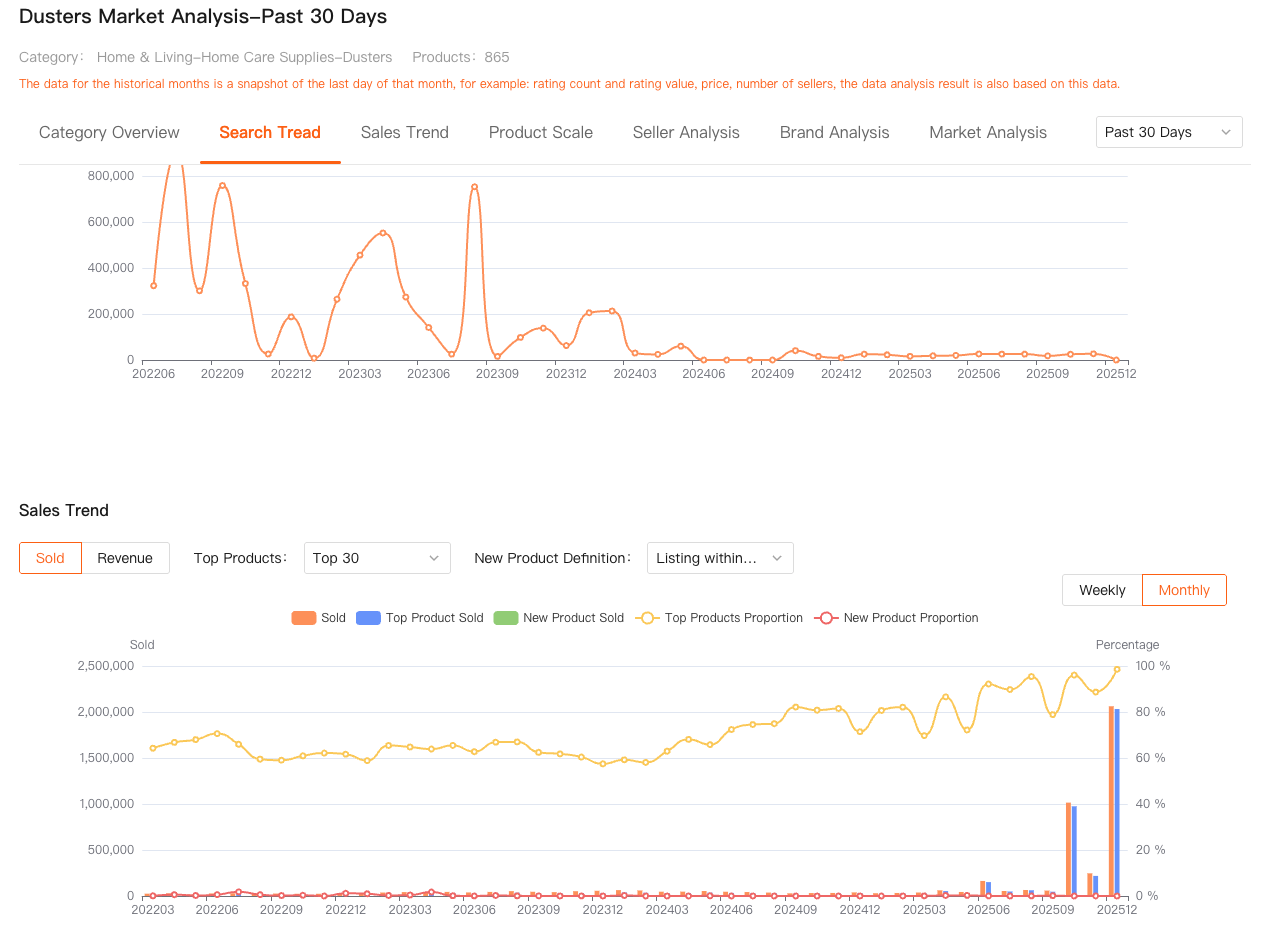This screenshot has width=1269, height=936.
Task: Toggle Top Products Proportion legend line
Action: (719, 618)
